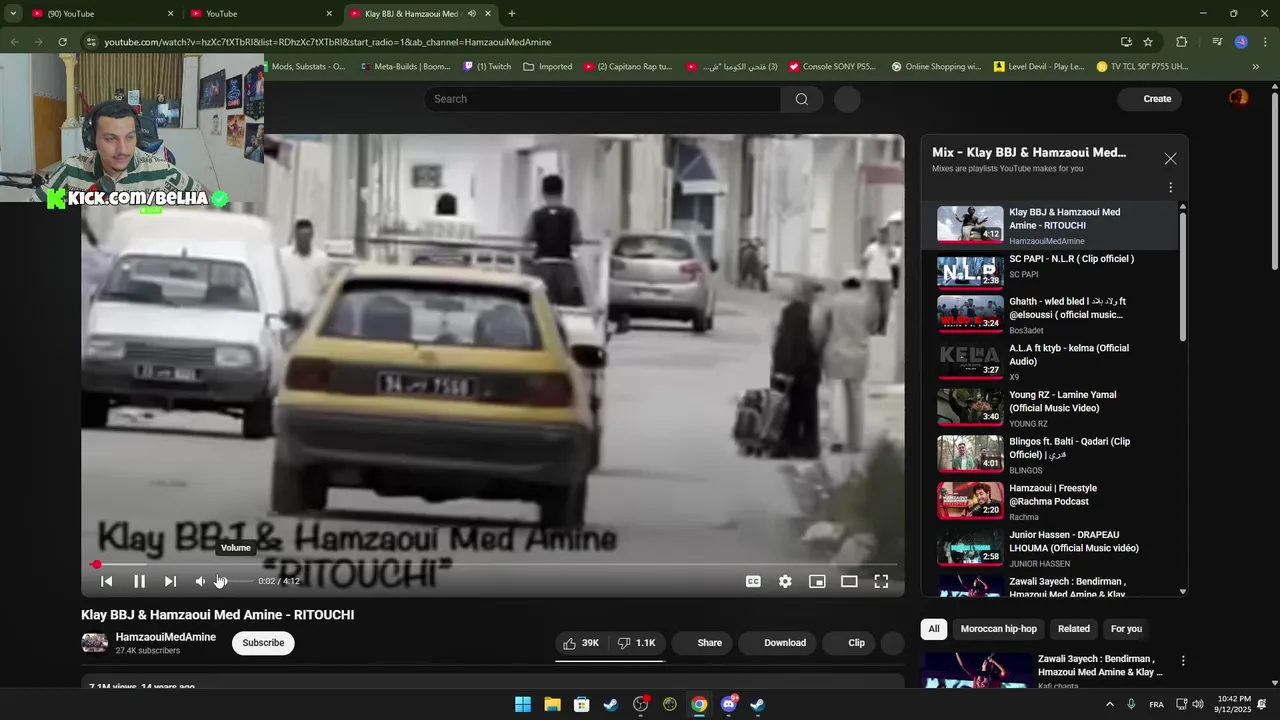1280x720 pixels.
Task: Click the taskbar microphone icon
Action: (1131, 705)
